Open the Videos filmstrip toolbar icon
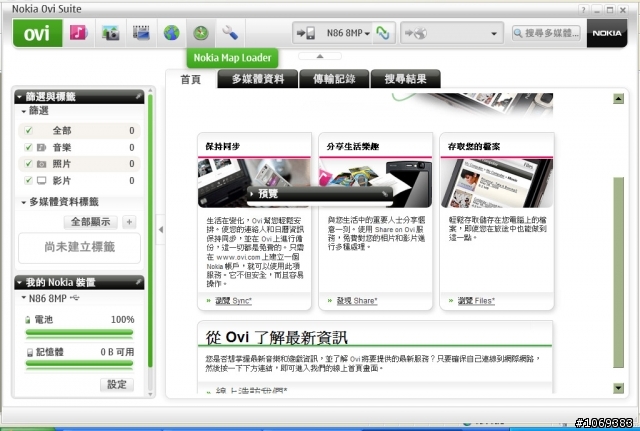 [x=141, y=33]
